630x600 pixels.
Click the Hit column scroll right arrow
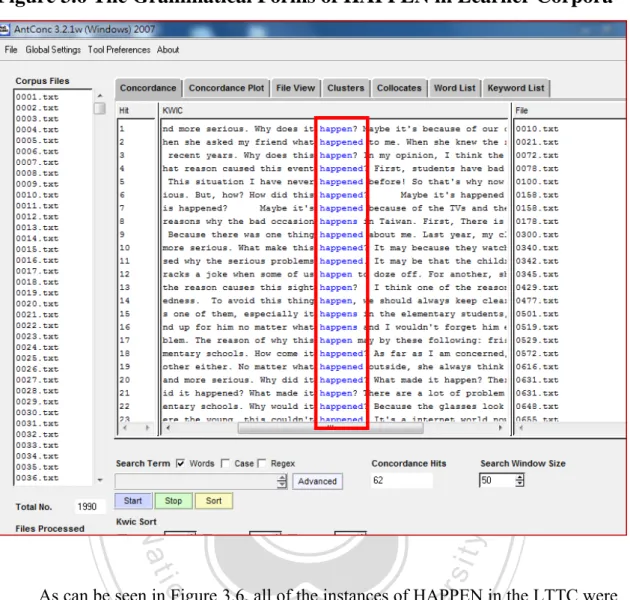pyautogui.click(x=147, y=428)
